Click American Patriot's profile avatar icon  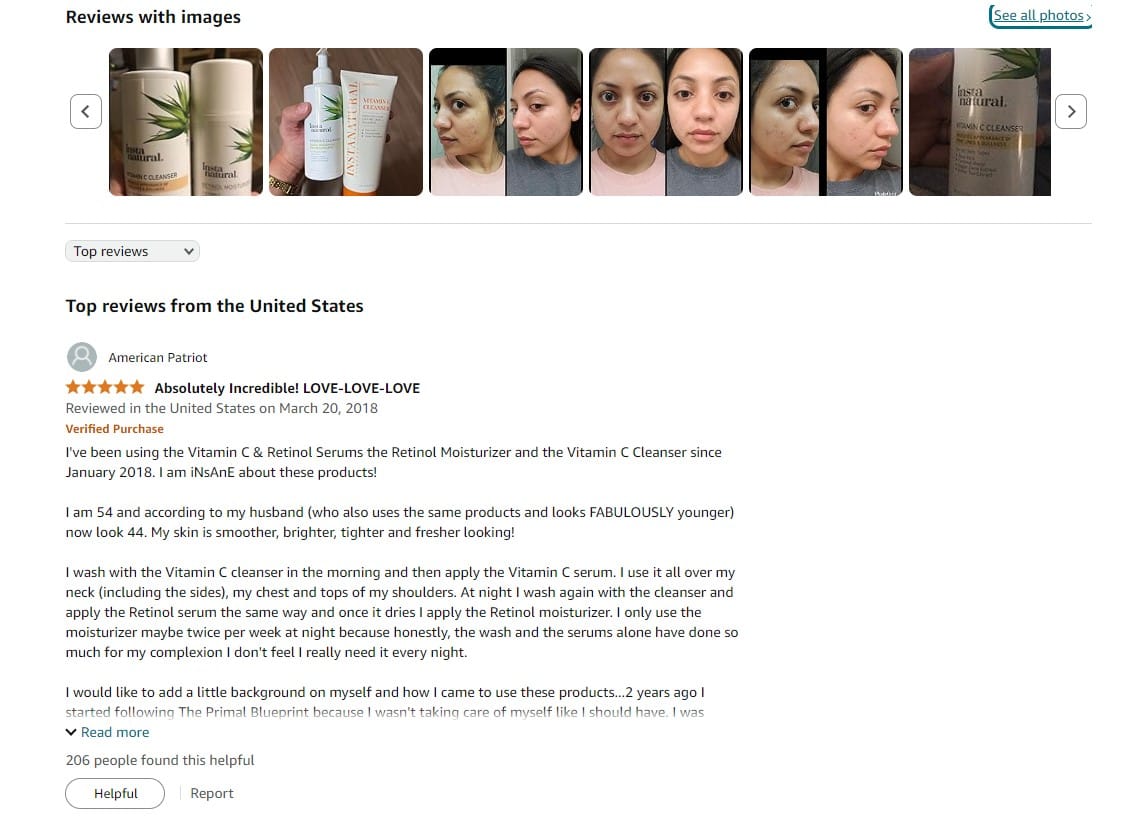(82, 357)
